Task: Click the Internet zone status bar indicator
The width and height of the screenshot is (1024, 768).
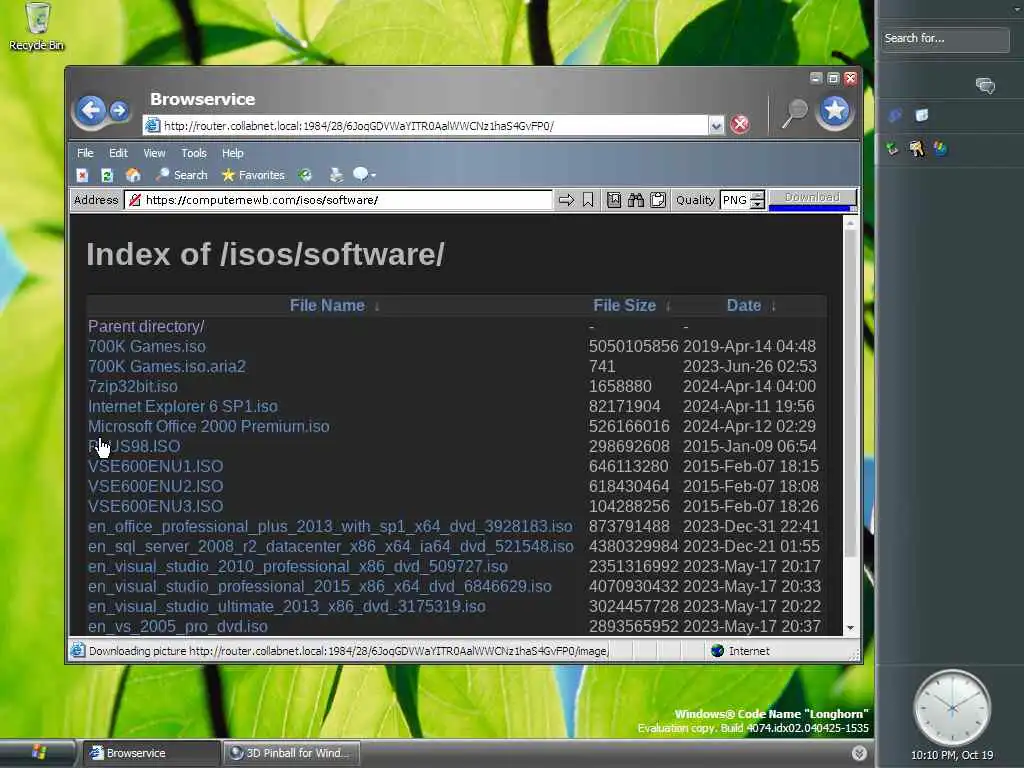Action: pyautogui.click(x=741, y=651)
